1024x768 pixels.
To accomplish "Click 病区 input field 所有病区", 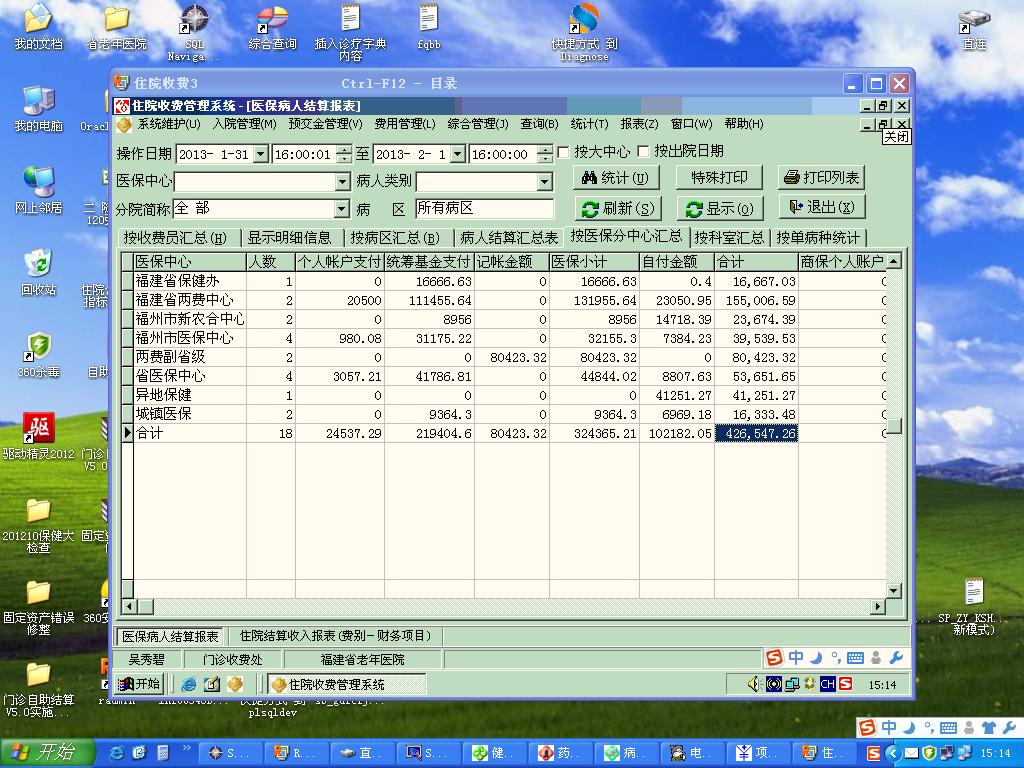I will [484, 208].
